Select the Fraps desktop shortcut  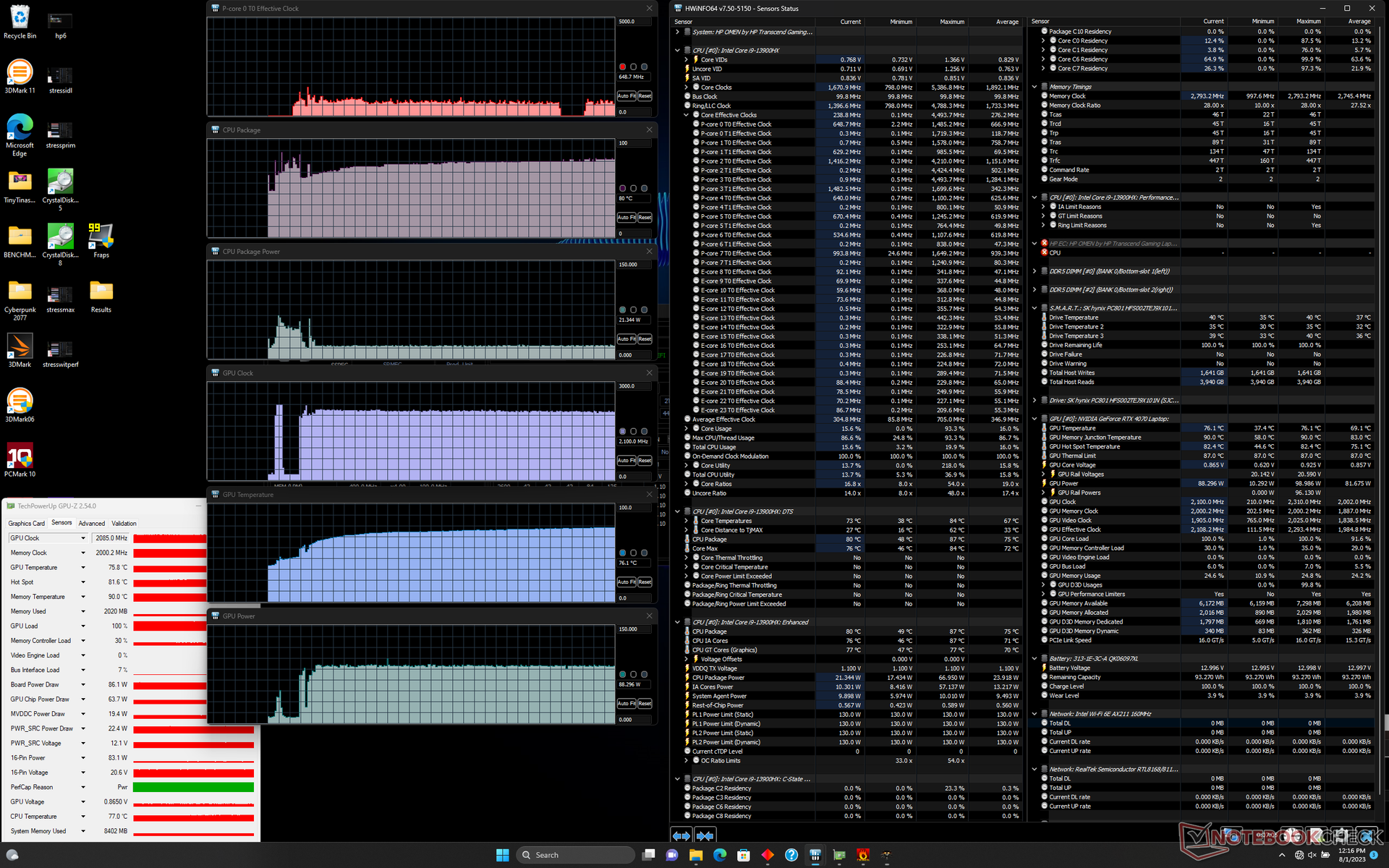pos(101,241)
